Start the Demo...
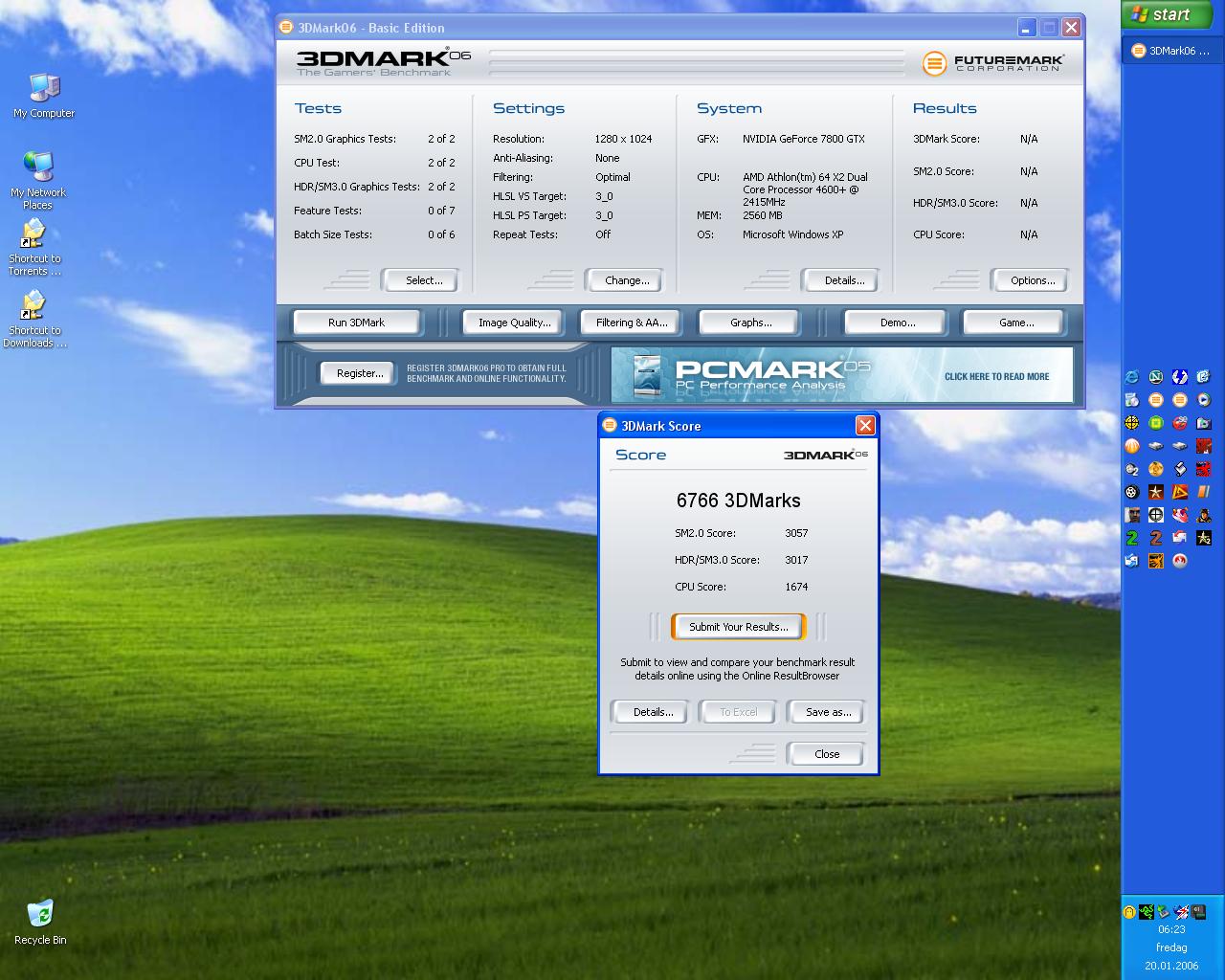Screen dimensions: 1225x980 click(897, 323)
